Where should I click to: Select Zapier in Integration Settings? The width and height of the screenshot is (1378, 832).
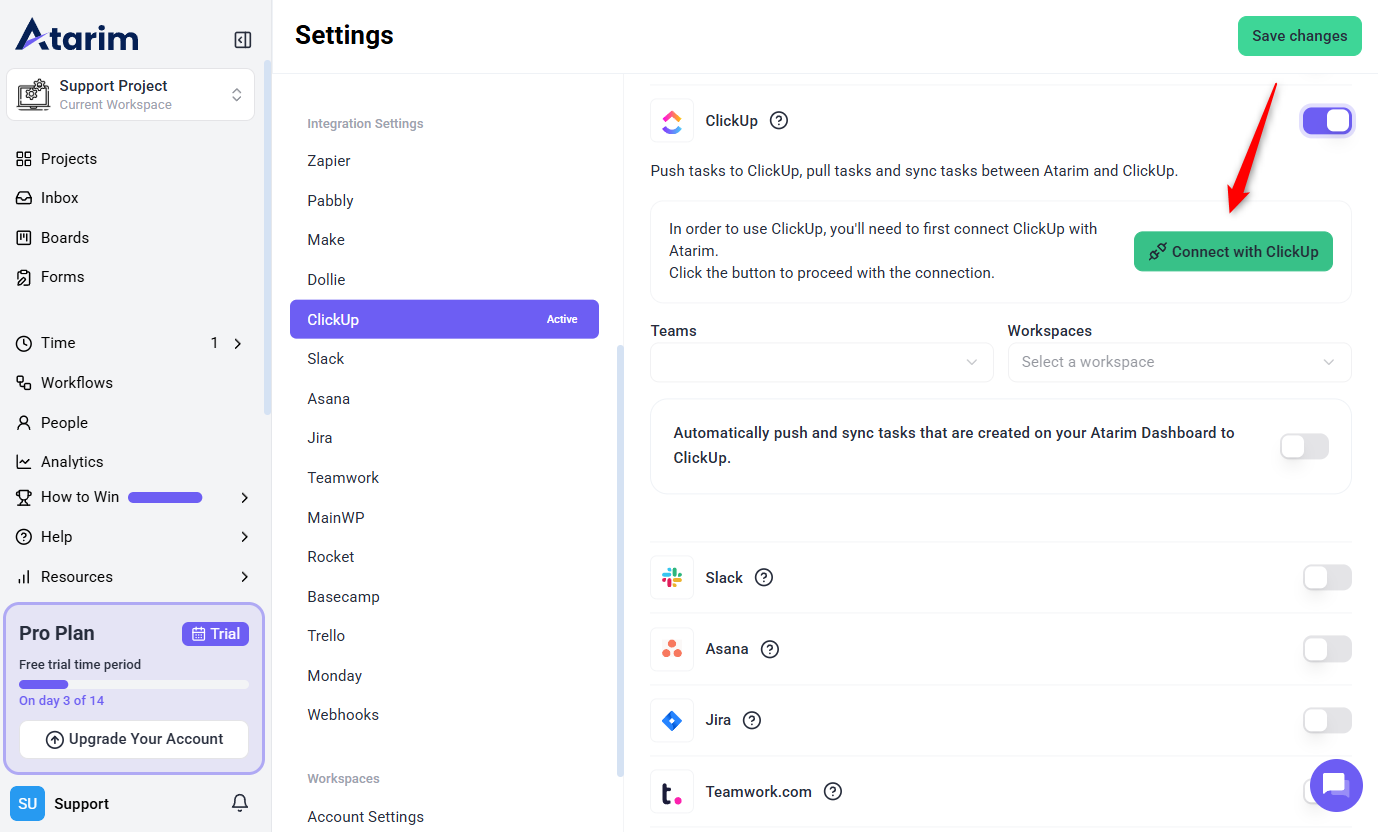click(329, 161)
